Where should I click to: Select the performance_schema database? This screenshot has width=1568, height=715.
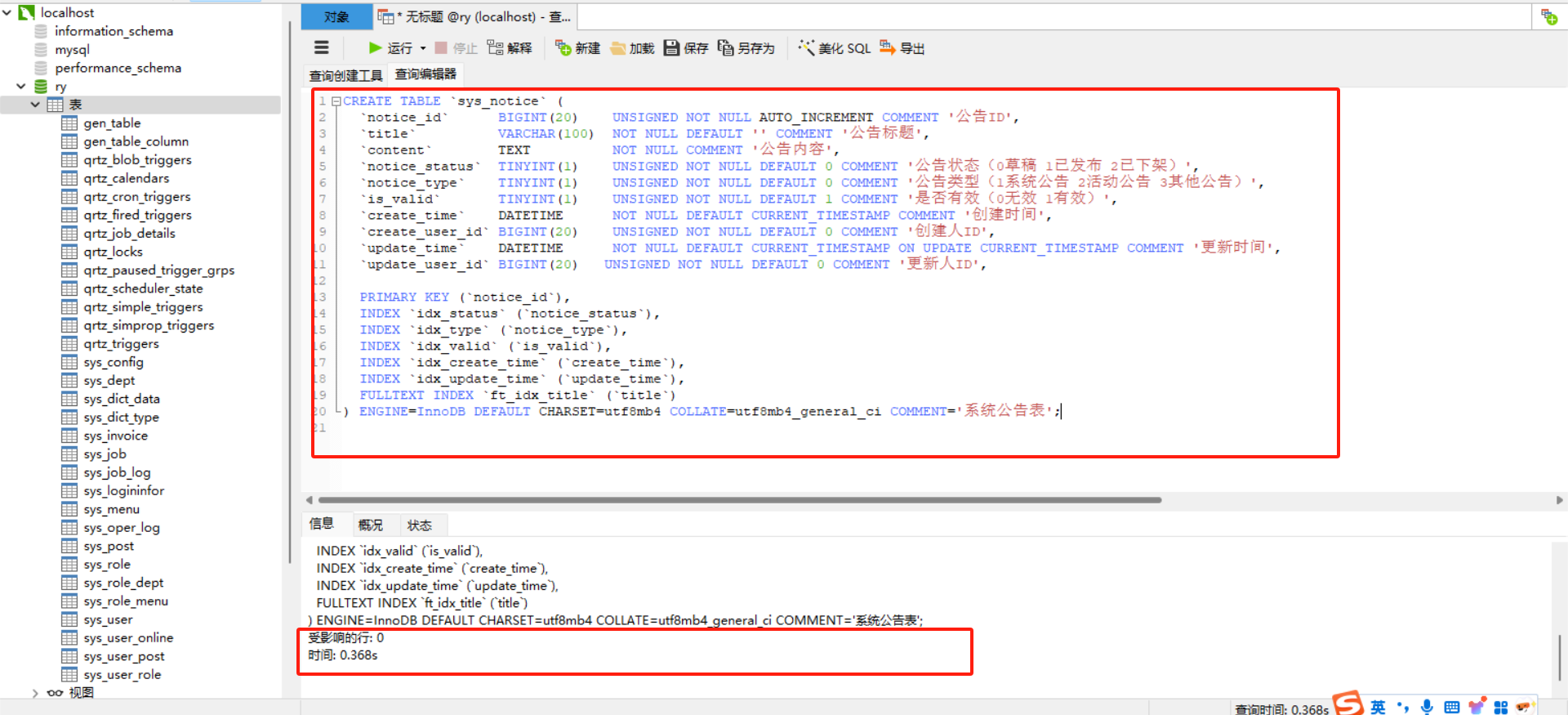tap(118, 68)
